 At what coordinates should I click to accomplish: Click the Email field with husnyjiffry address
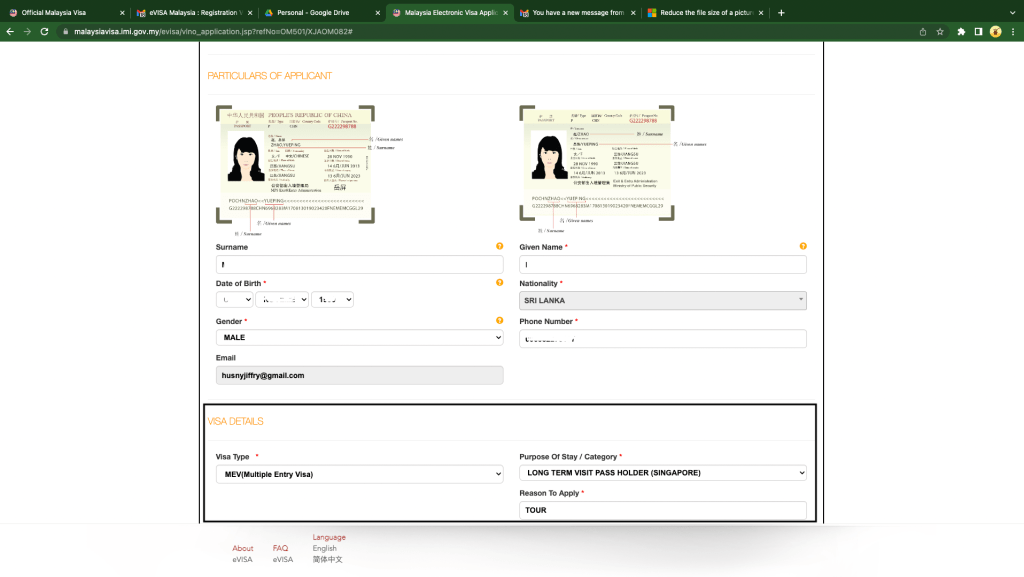[360, 375]
